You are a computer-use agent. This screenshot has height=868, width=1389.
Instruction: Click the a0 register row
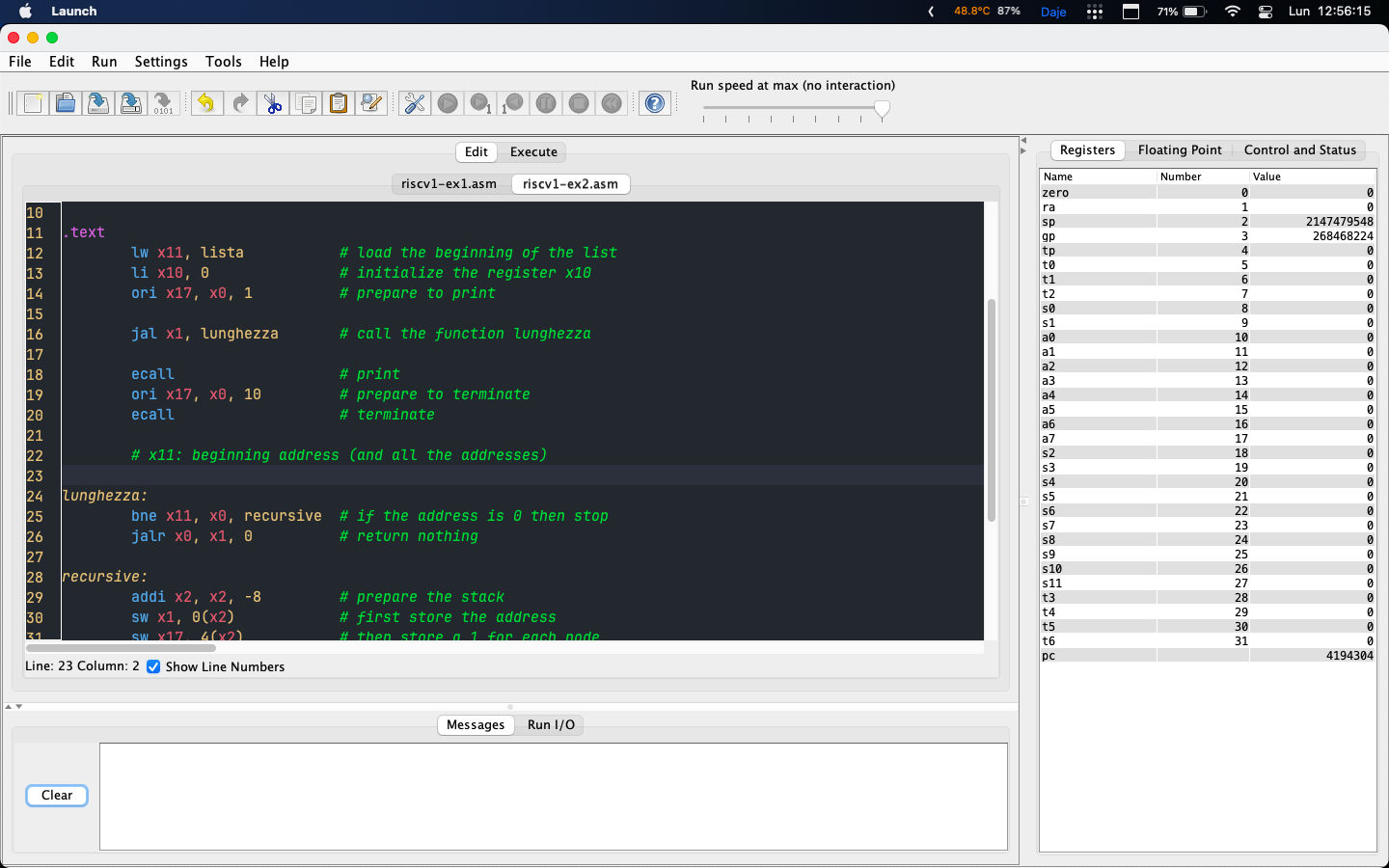click(x=1208, y=338)
